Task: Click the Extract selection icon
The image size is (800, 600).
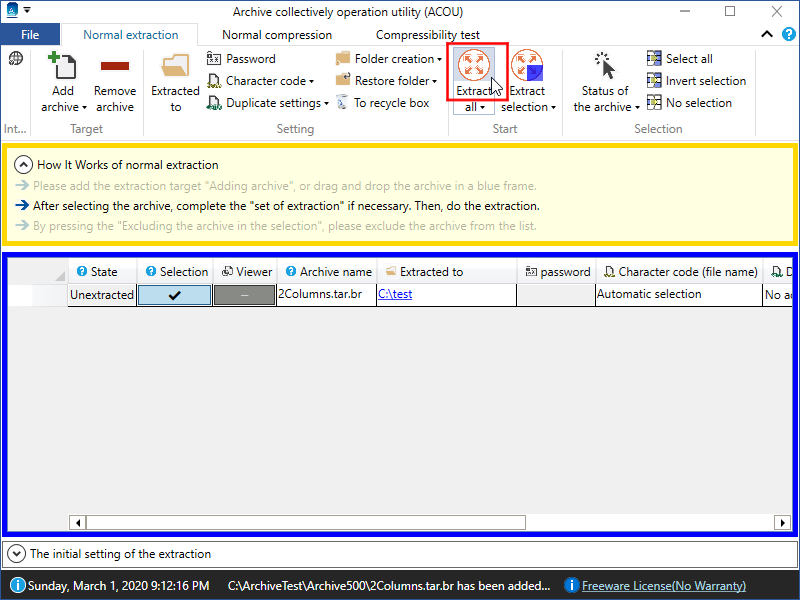Action: pyautogui.click(x=527, y=67)
